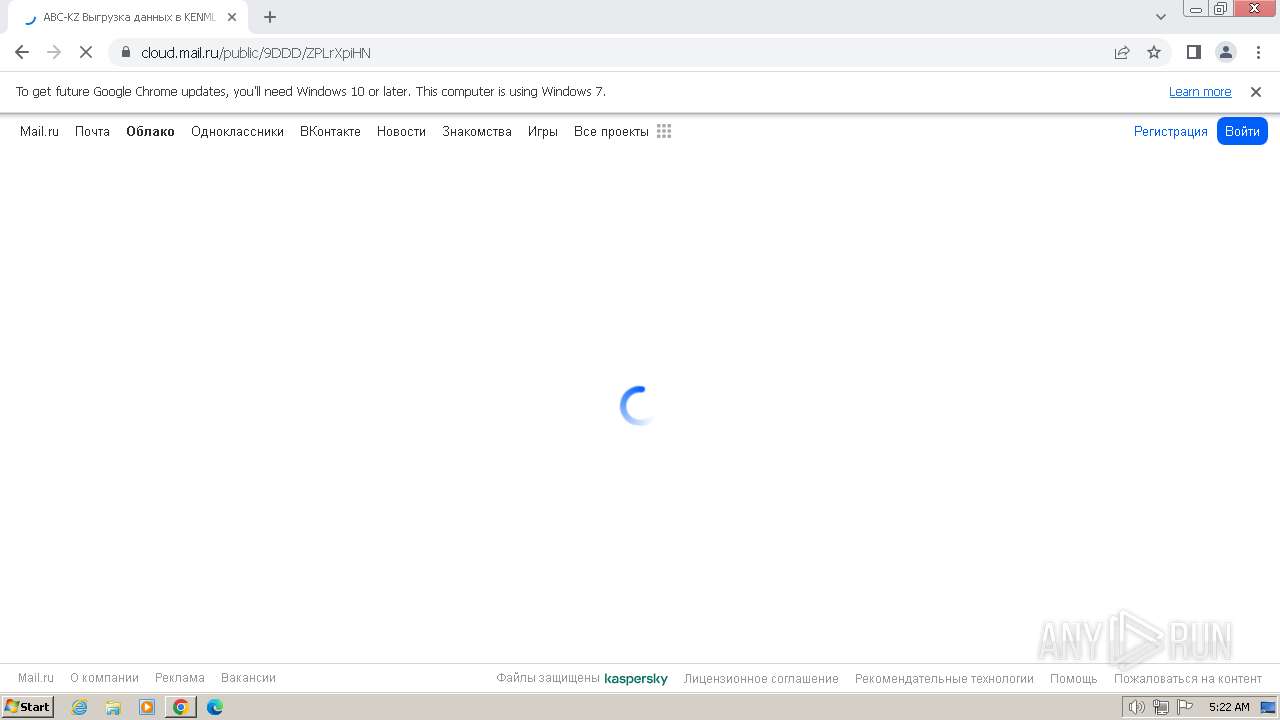Open a new browser tab
The width and height of the screenshot is (1280, 720).
pos(270,17)
